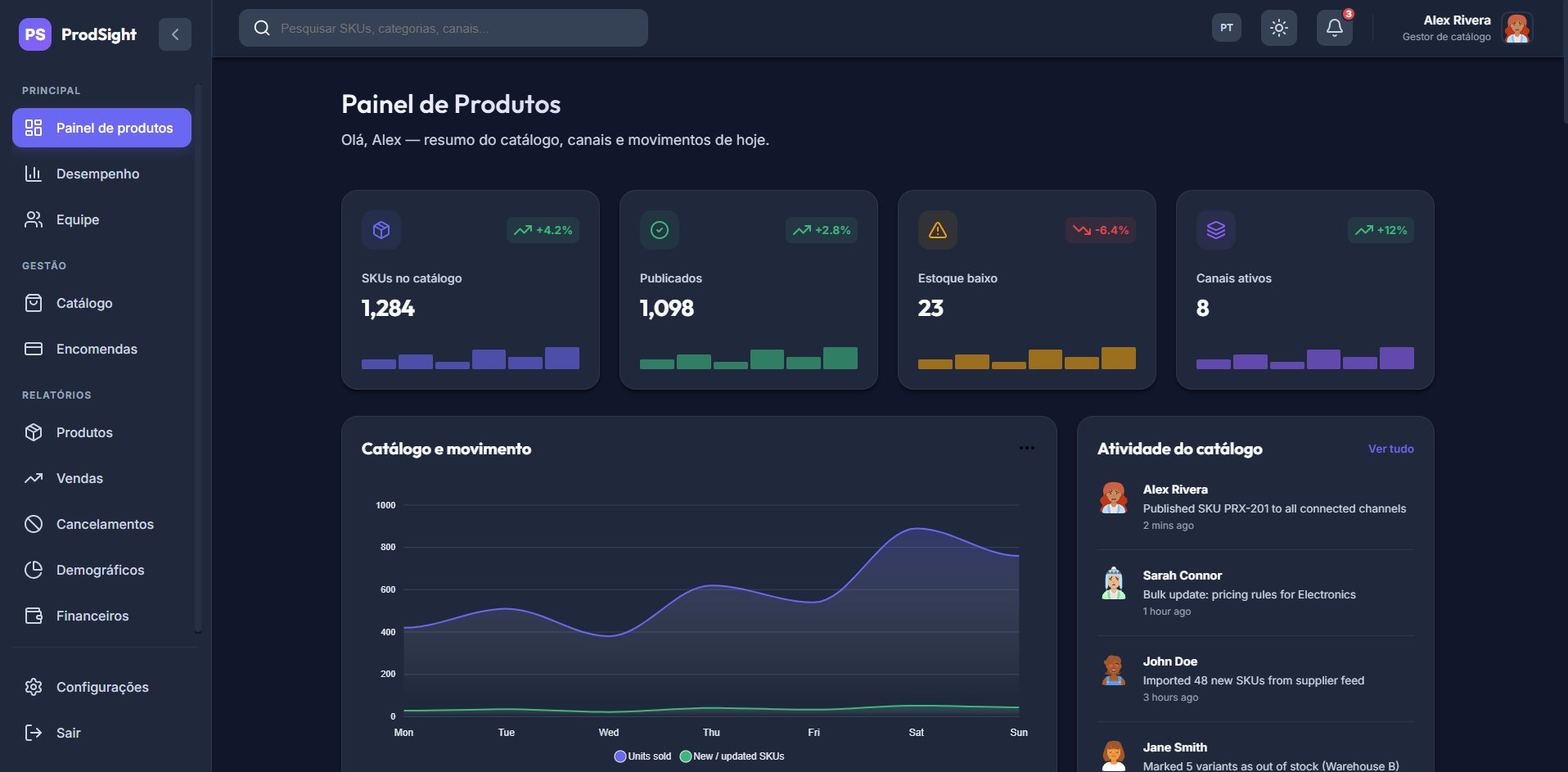Screen dimensions: 1568x772
Task: Switch language with the PT button
Action: point(1227,28)
